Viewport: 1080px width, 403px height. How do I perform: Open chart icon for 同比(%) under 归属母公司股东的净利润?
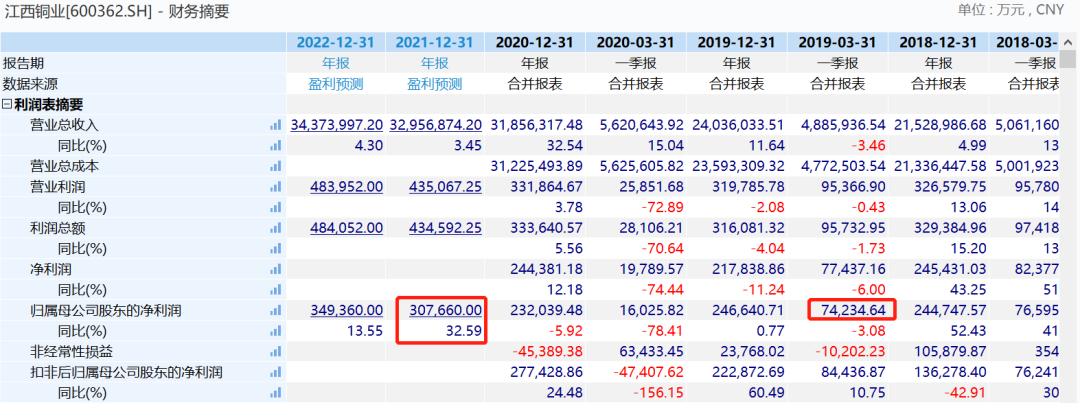(x=276, y=331)
